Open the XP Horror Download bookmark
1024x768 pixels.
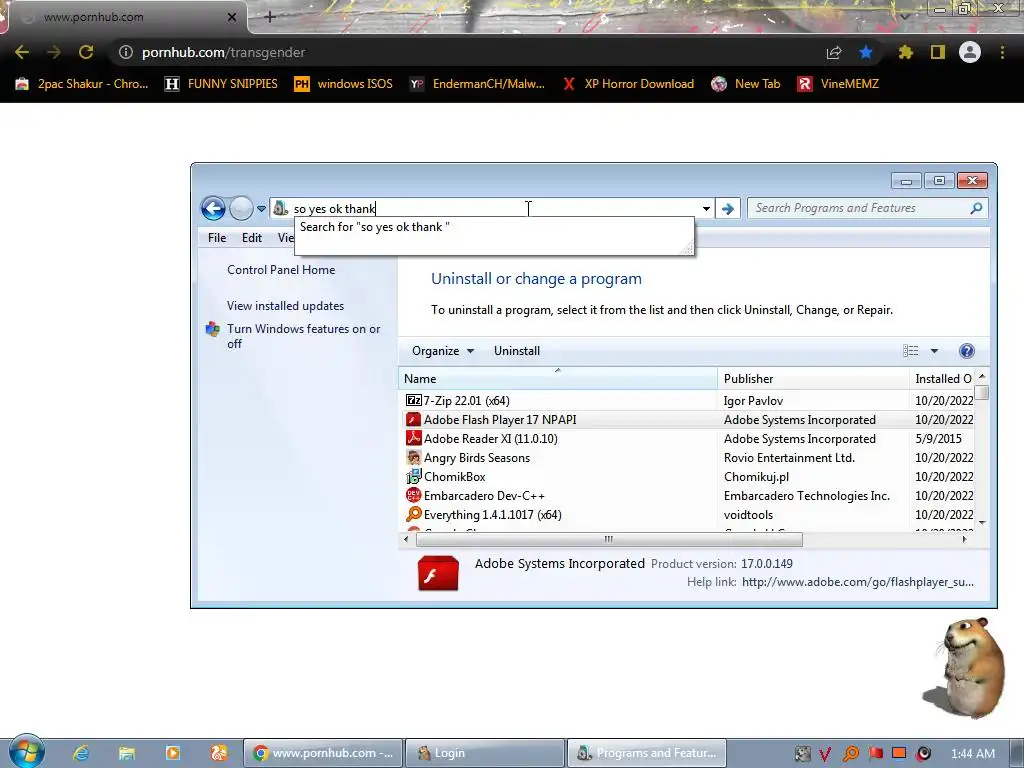click(x=629, y=84)
